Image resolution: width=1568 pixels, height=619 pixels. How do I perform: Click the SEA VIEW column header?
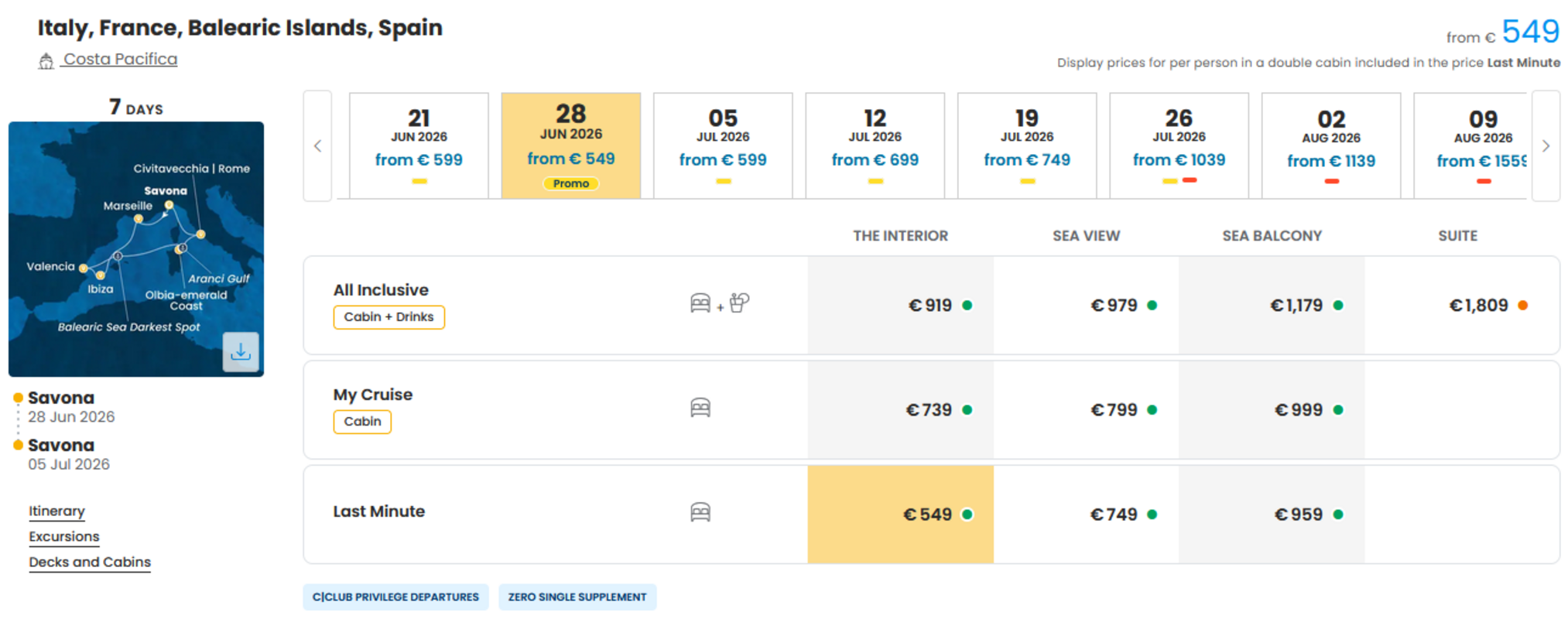tap(1087, 236)
